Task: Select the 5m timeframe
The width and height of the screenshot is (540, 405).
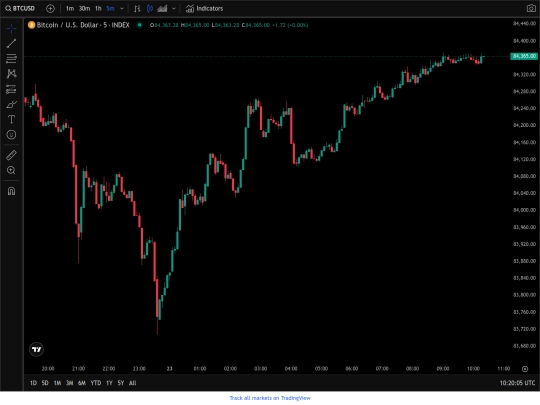Action: coord(110,9)
